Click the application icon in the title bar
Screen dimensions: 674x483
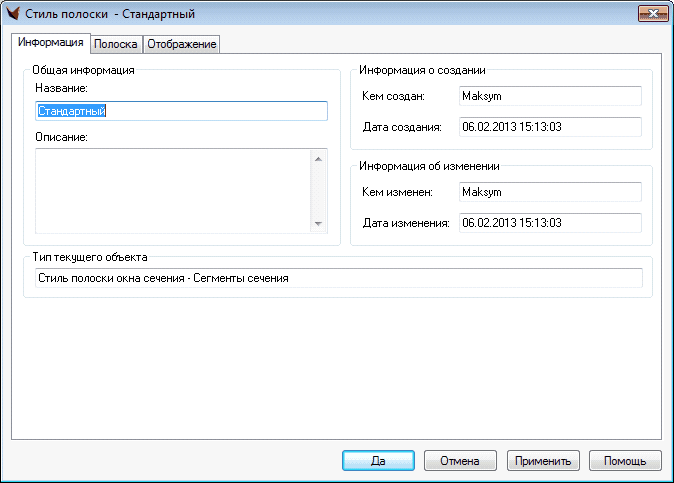[x=15, y=14]
